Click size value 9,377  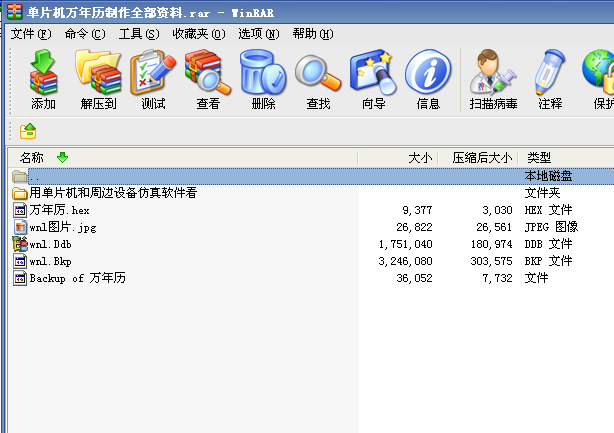[417, 210]
